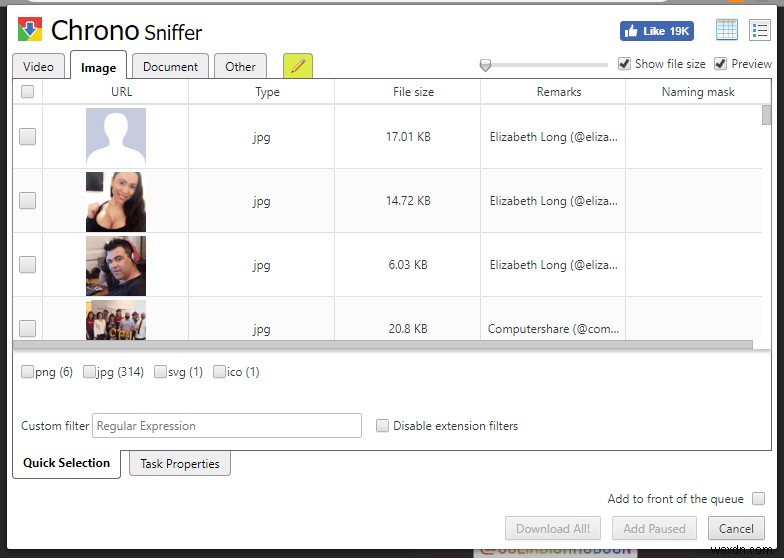Click the Facebook Like 19K button
784x560 pixels.
[656, 31]
